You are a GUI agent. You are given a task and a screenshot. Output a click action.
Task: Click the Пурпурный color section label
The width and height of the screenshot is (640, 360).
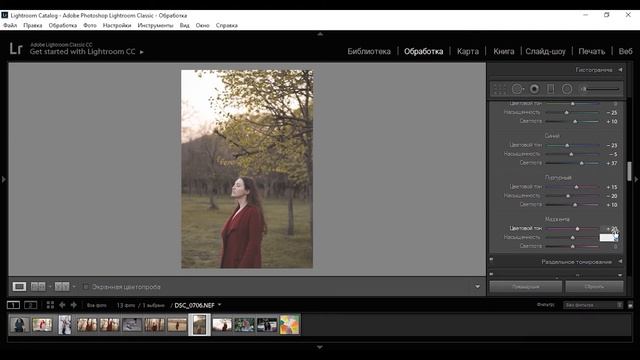pos(558,178)
